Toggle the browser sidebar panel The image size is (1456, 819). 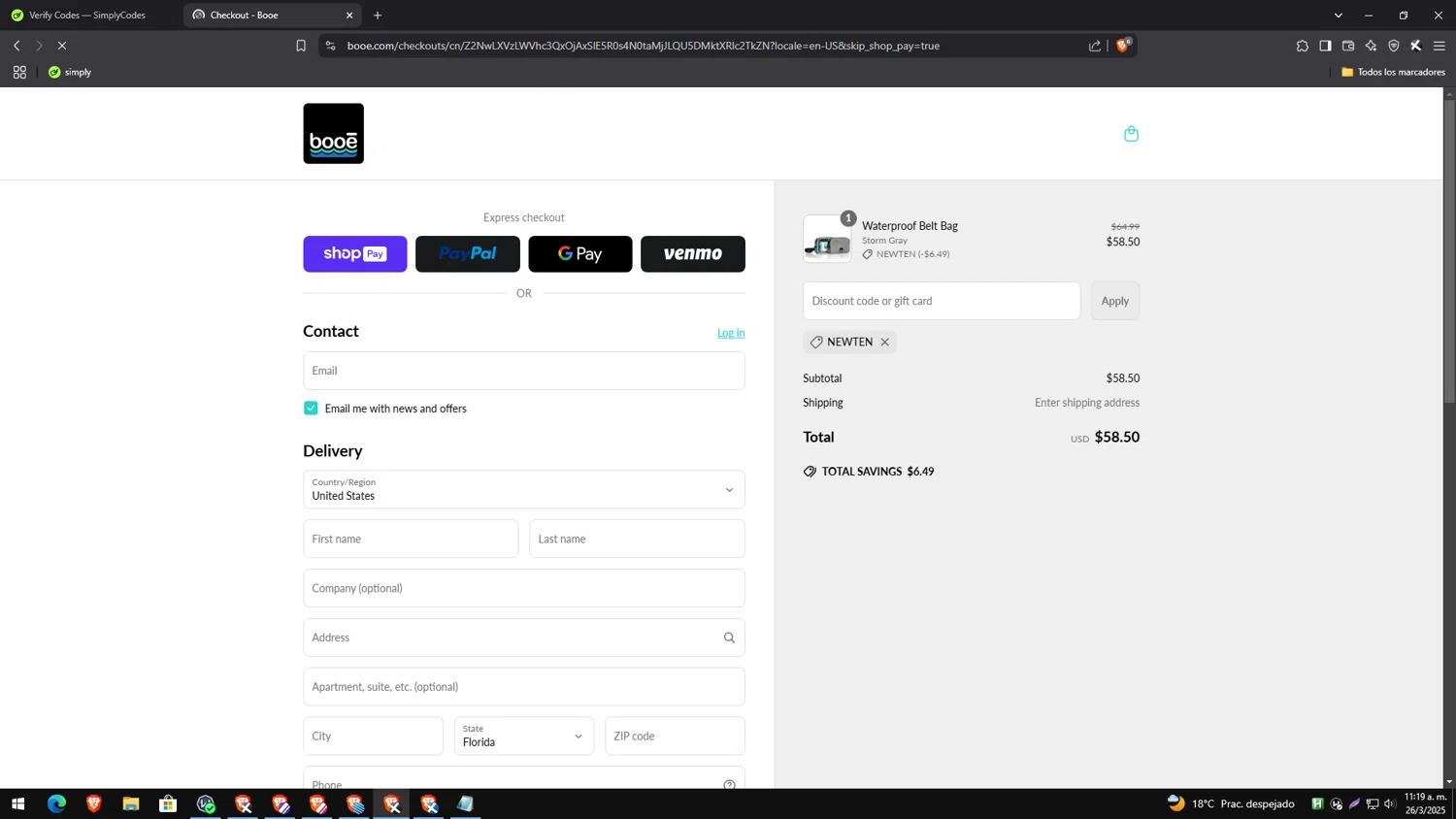pos(1325,46)
